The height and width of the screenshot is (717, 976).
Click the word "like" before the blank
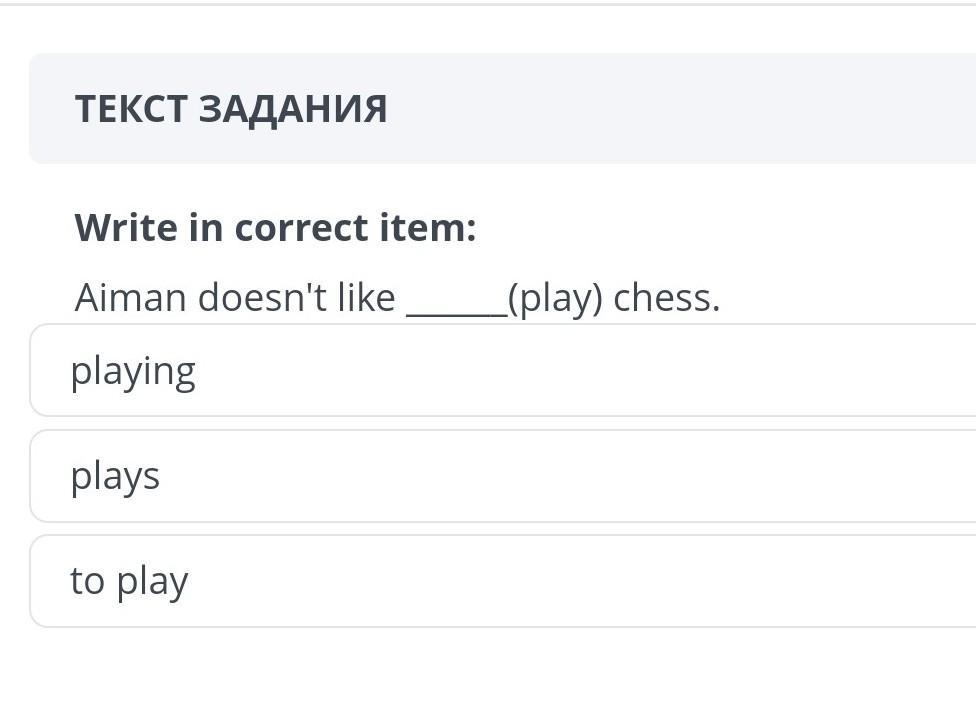366,298
